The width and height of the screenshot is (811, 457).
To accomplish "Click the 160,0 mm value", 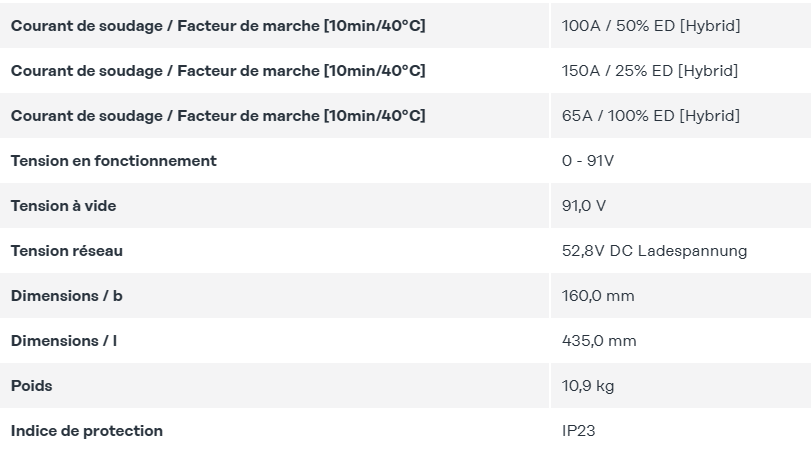I will (x=598, y=296).
